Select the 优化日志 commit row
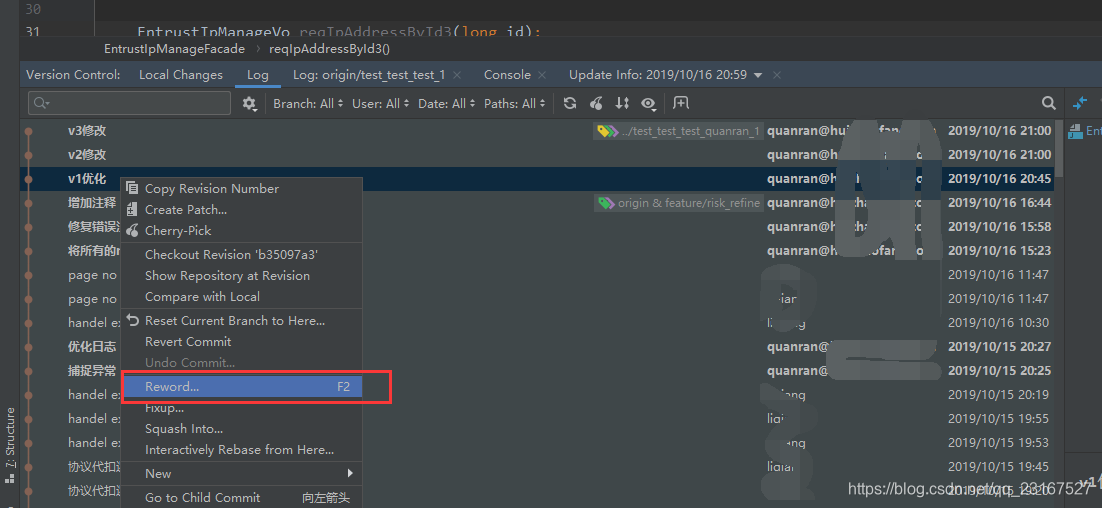Viewport: 1102px width, 508px height. 538,346
